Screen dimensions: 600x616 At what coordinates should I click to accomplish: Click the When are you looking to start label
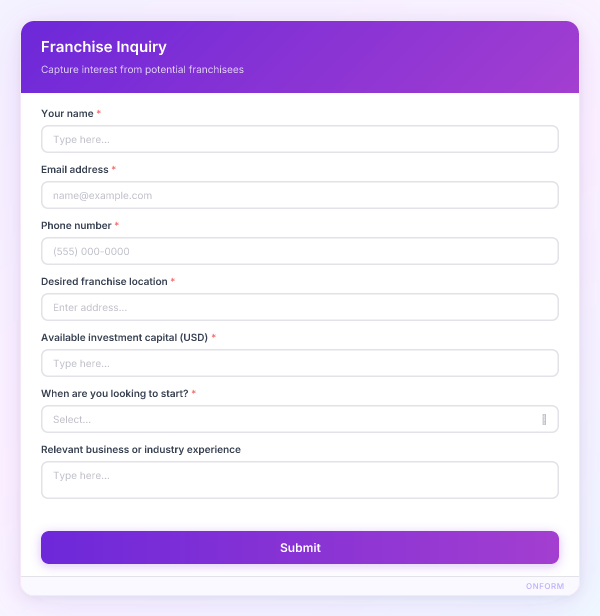tap(114, 393)
